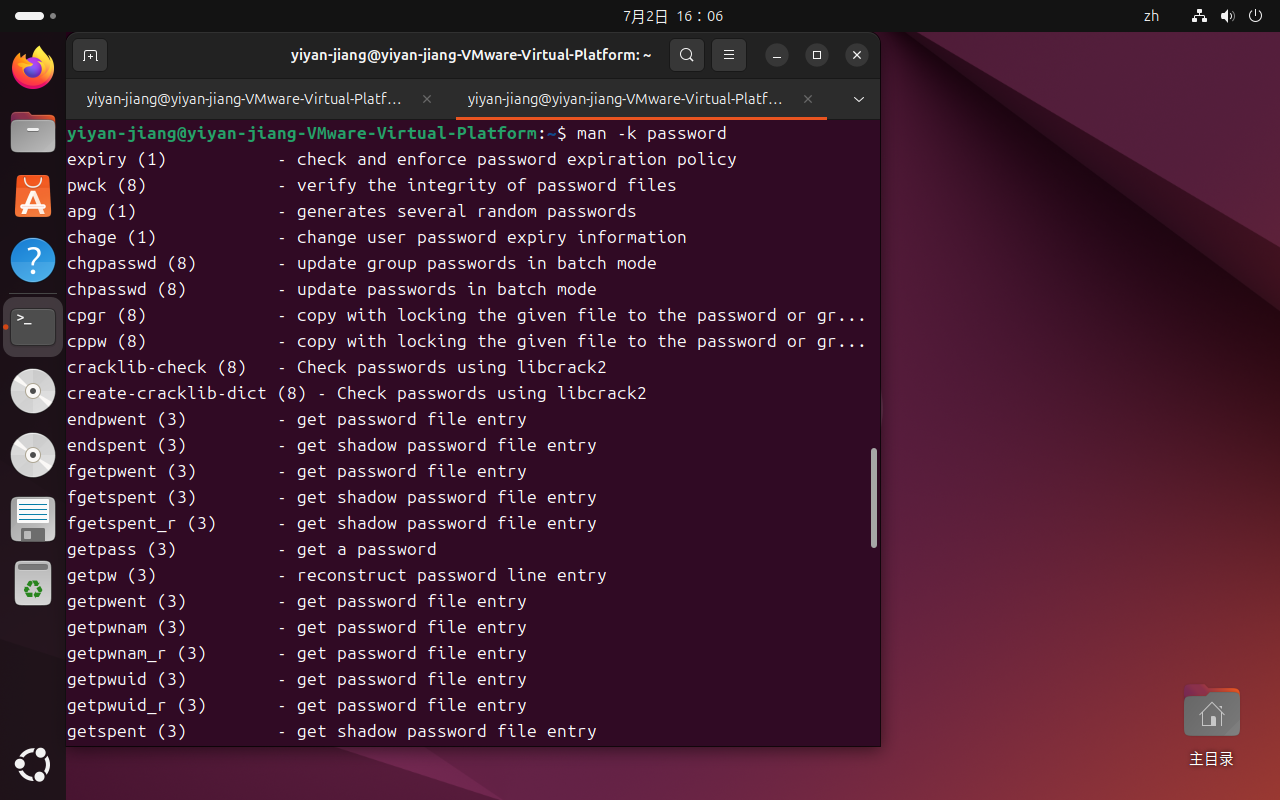Open the Files manager dock icon
This screenshot has width=1280, height=800.
(x=33, y=132)
